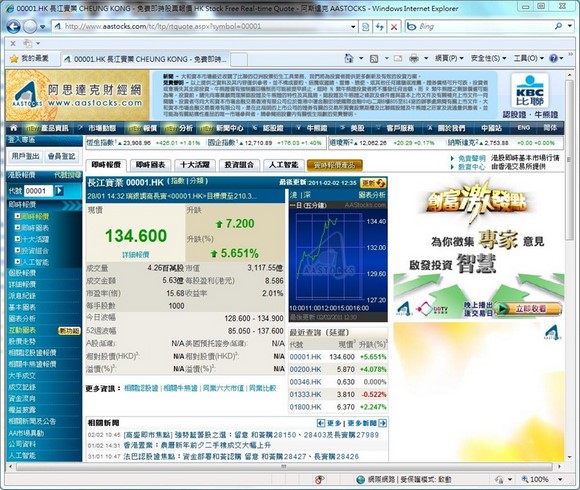This screenshot has width=580, height=490.
Task: Go to previous news with left arrow icon
Action: point(321,423)
